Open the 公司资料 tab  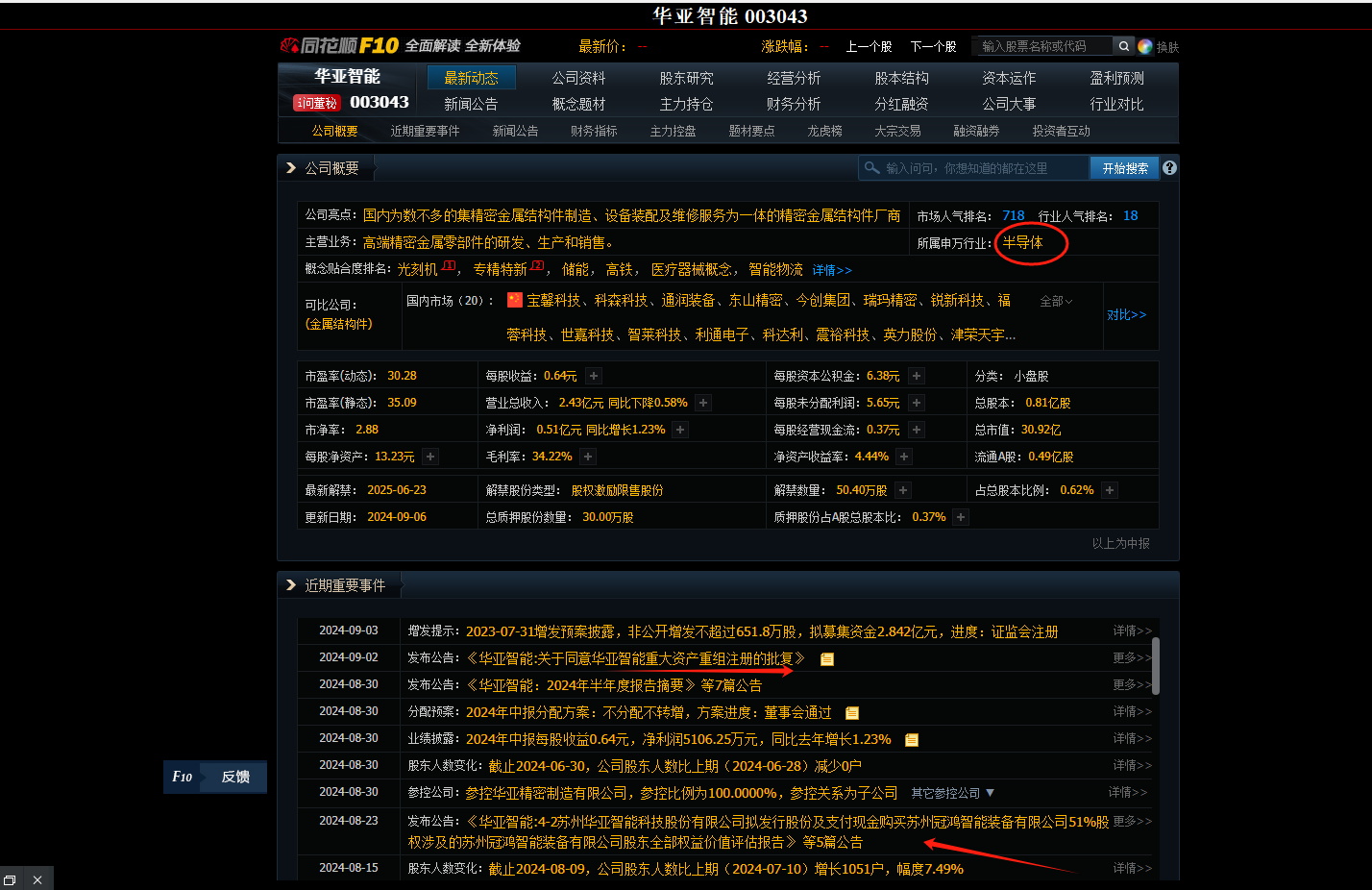[x=578, y=78]
